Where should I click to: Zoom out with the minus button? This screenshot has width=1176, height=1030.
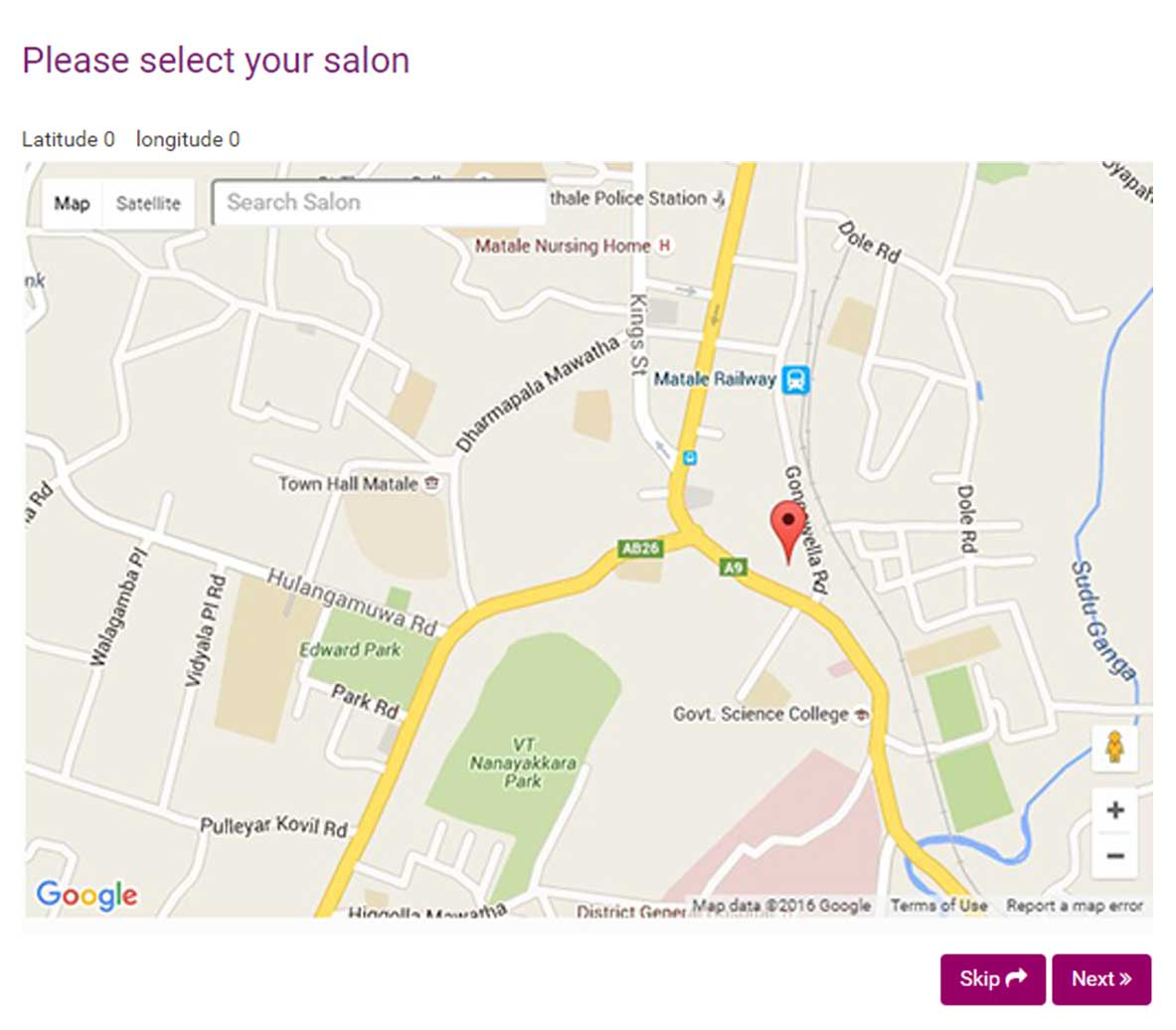pos(1114,856)
